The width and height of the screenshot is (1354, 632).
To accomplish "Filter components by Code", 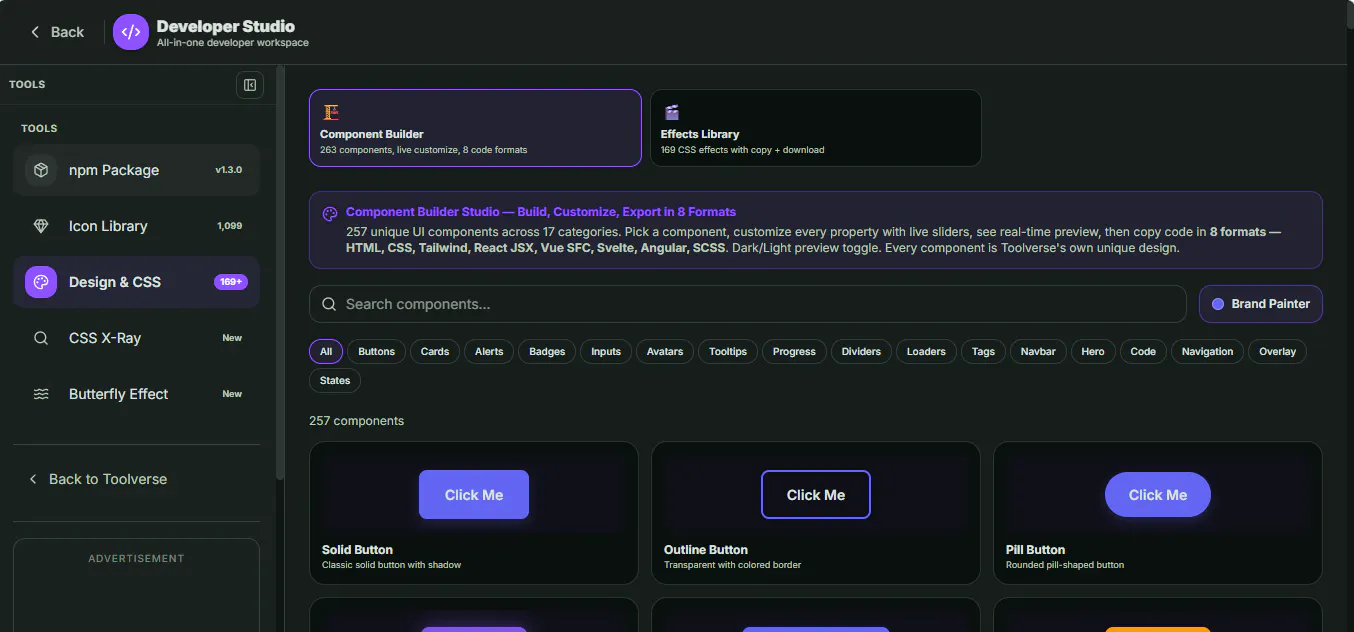I will 1143,352.
